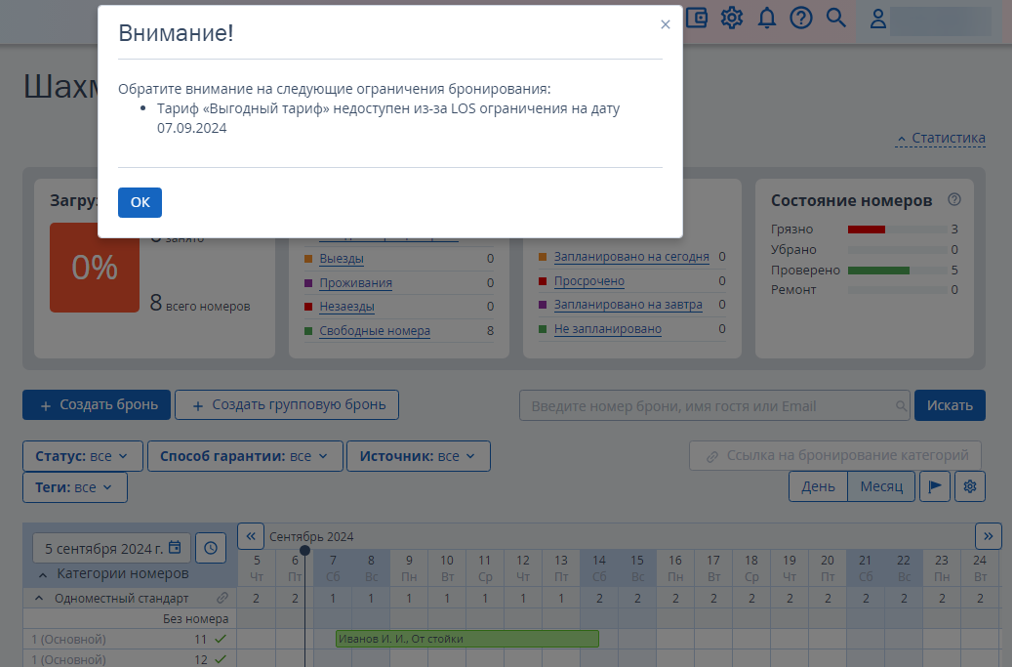Click the Убрано status bar

click(897, 250)
